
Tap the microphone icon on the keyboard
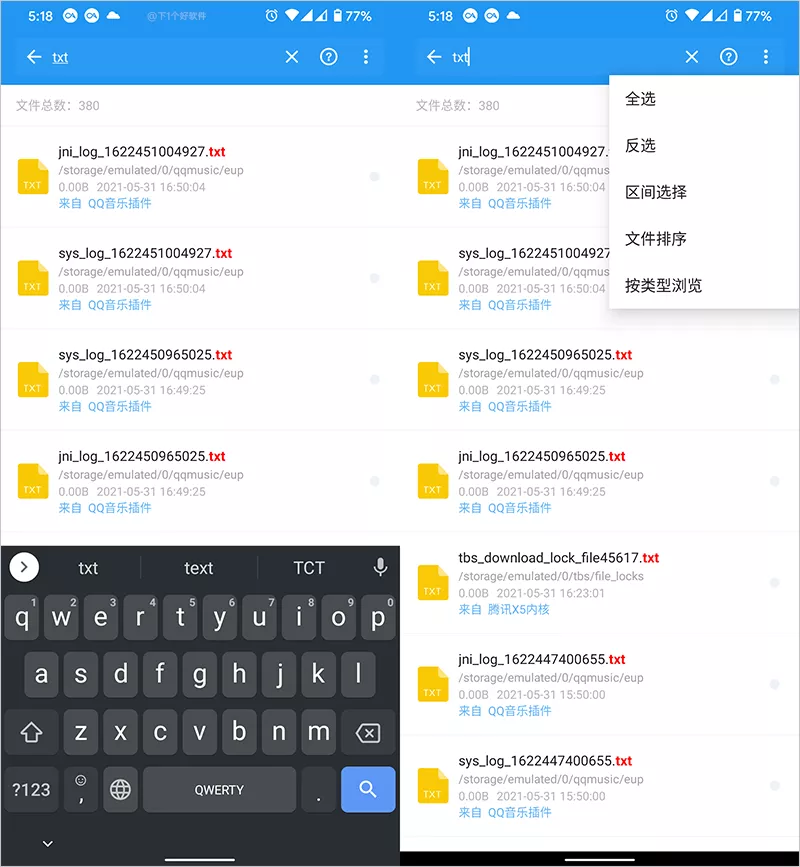[379, 567]
